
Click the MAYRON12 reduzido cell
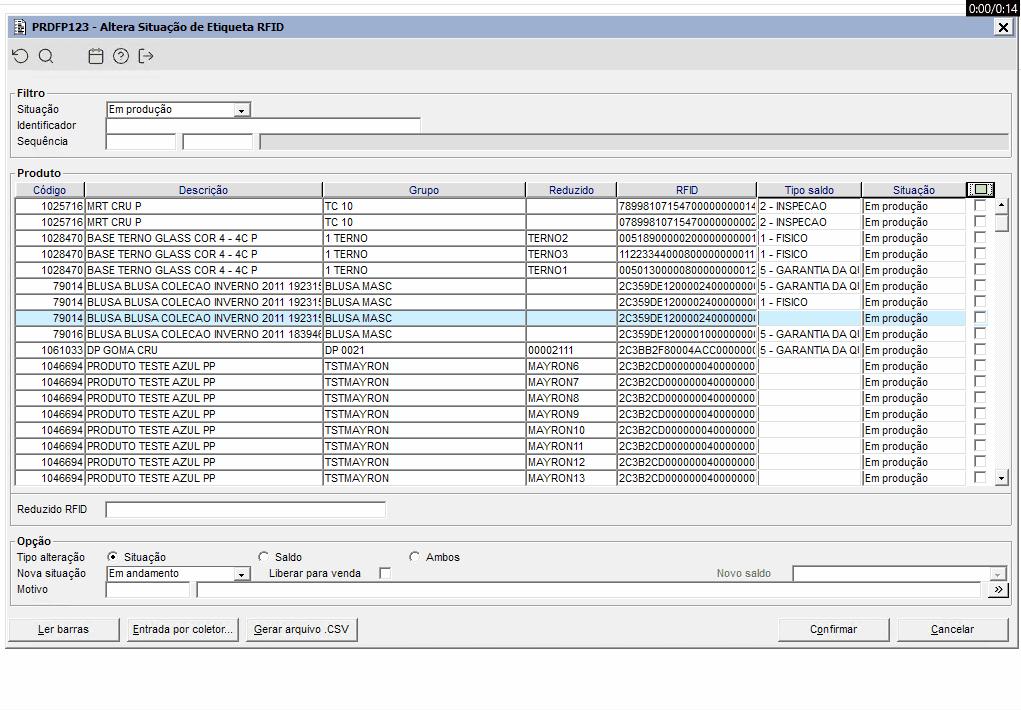[x=571, y=462]
